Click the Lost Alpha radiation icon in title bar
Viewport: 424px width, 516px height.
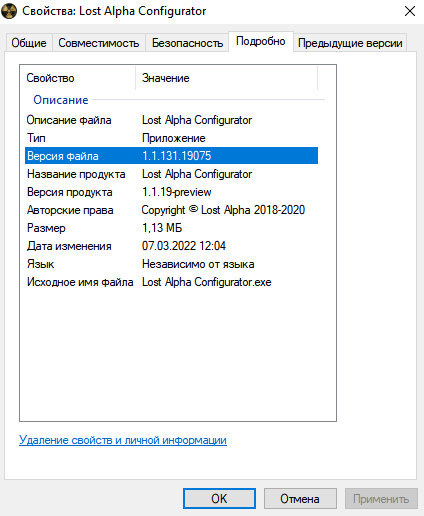tap(9, 11)
